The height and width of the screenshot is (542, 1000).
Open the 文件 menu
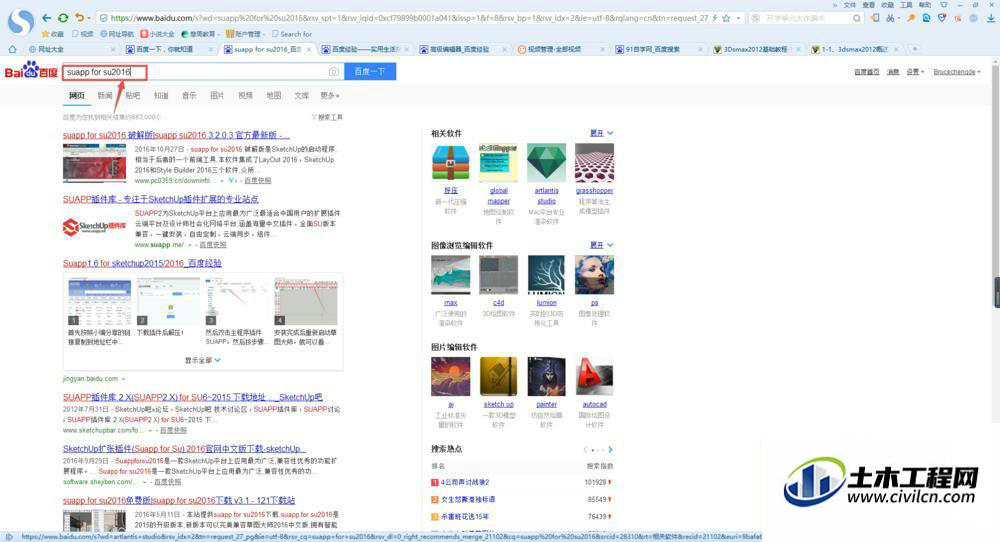[849, 4]
